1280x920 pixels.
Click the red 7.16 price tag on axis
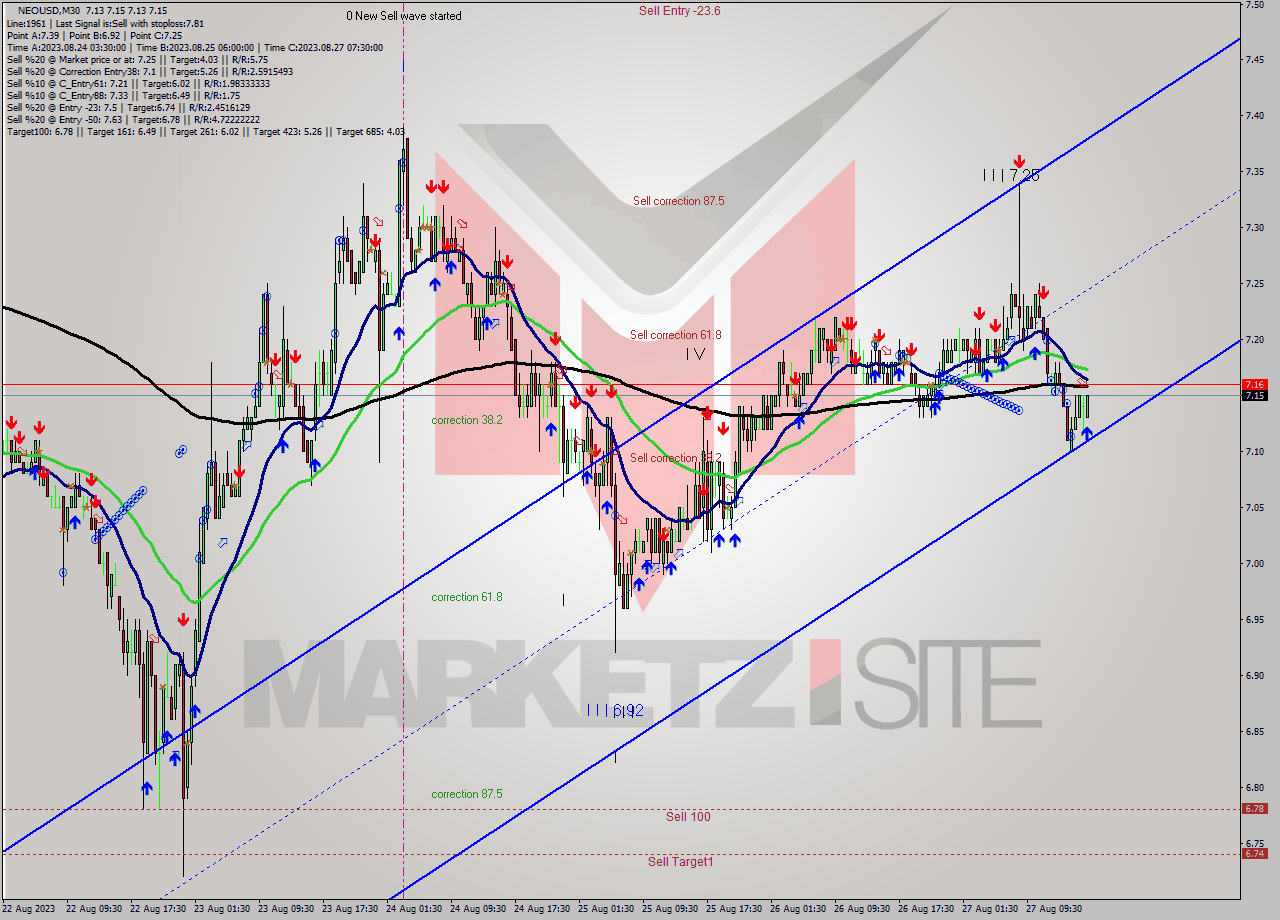tap(1255, 384)
